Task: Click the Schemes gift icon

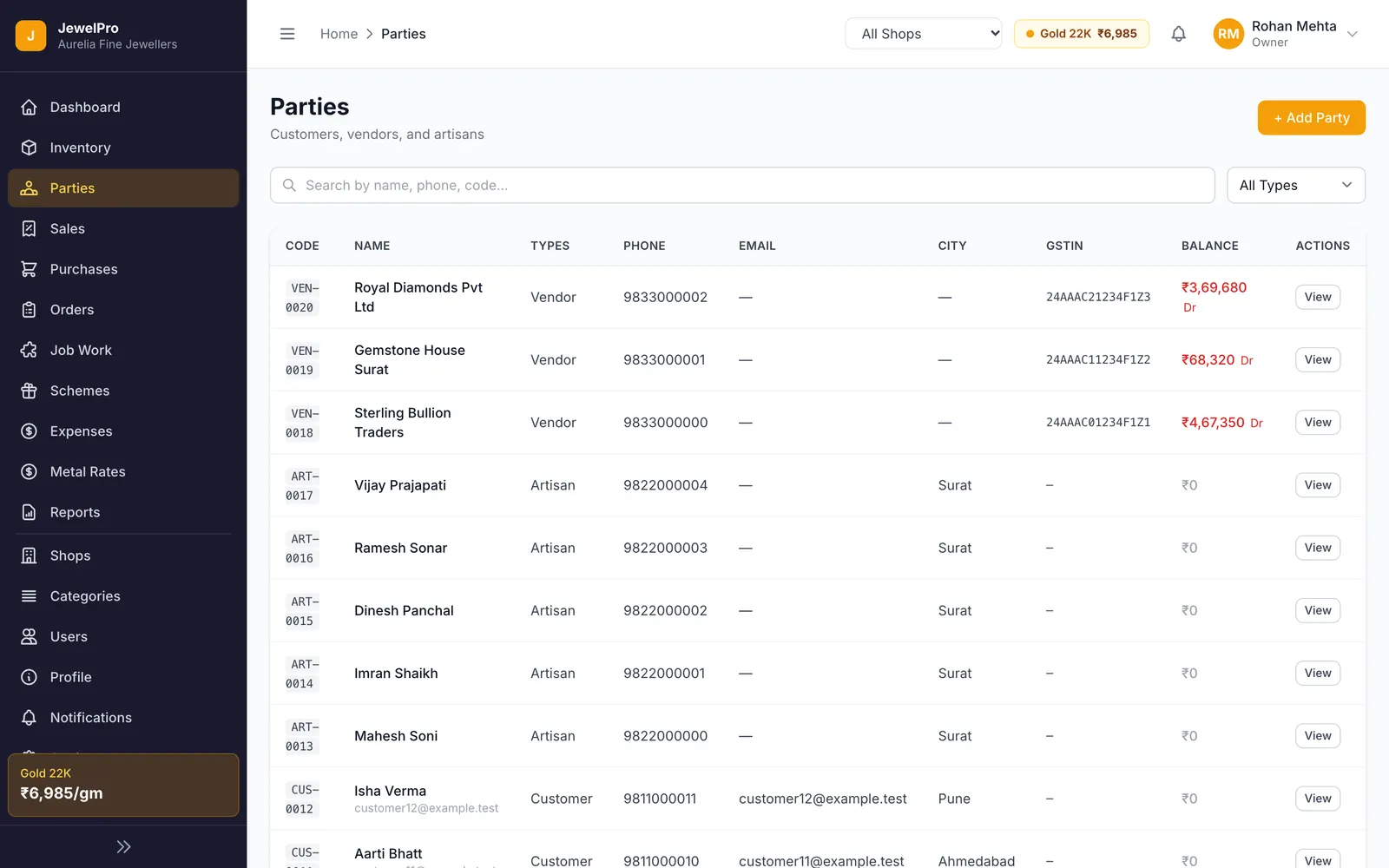Action: click(x=29, y=391)
